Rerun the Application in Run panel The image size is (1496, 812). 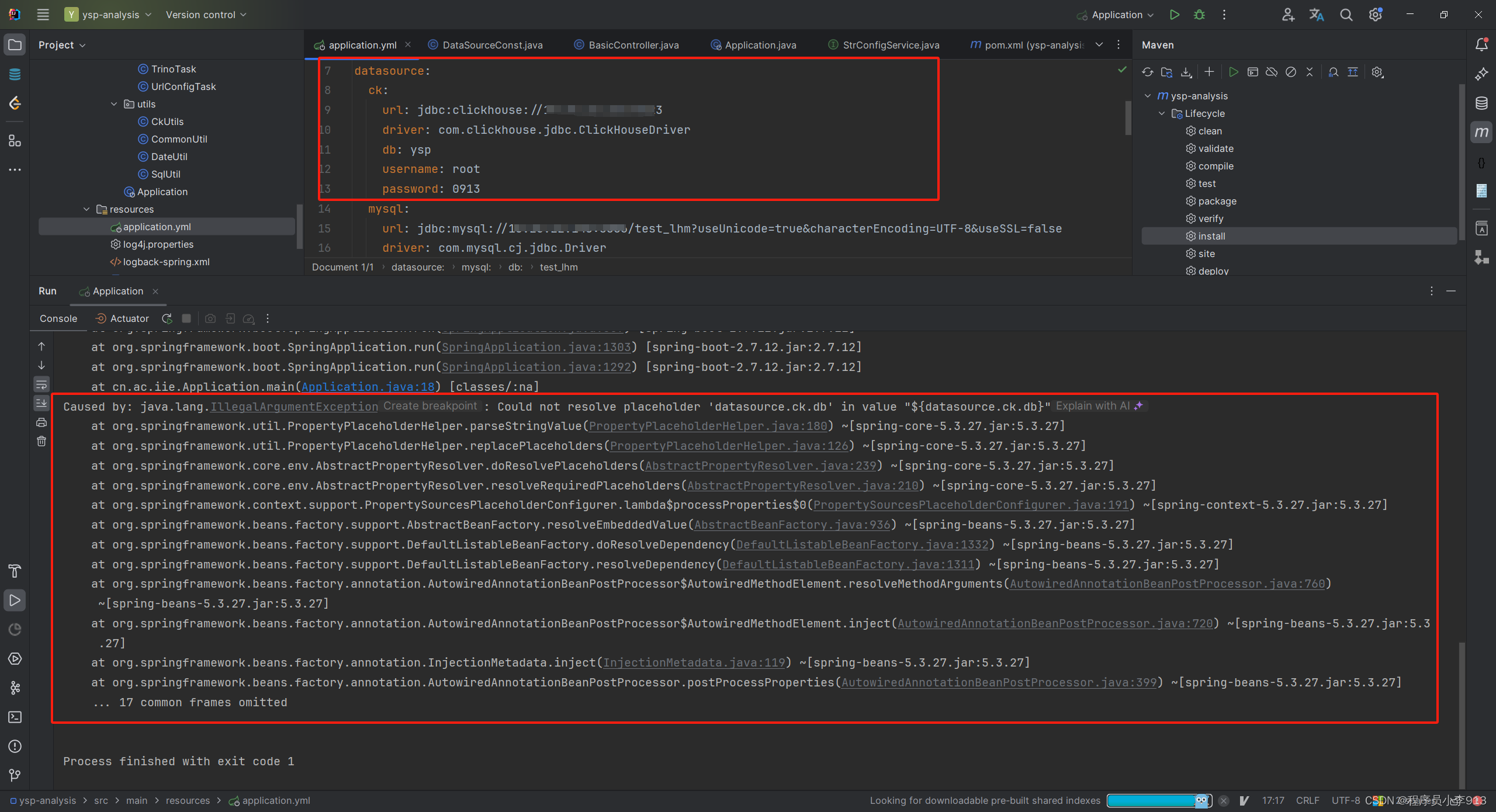167,318
